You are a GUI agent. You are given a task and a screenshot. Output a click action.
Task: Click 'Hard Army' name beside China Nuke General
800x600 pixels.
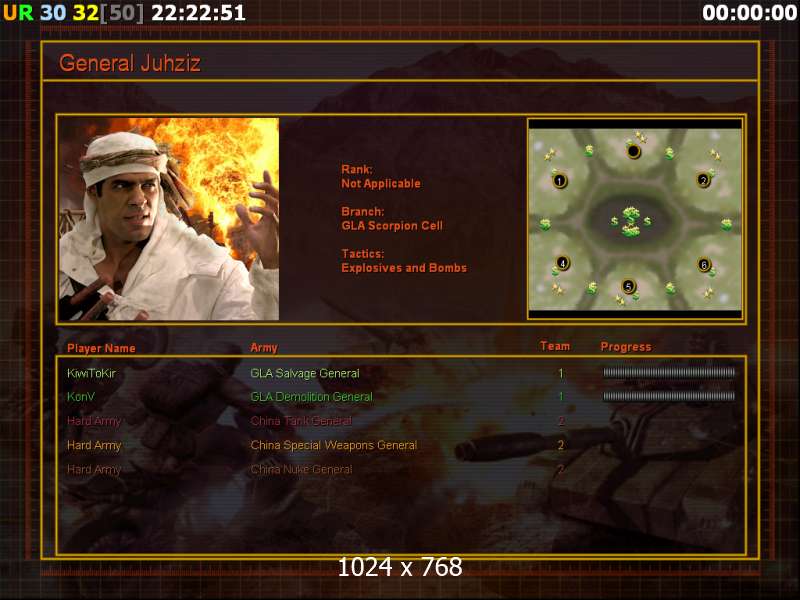point(94,470)
